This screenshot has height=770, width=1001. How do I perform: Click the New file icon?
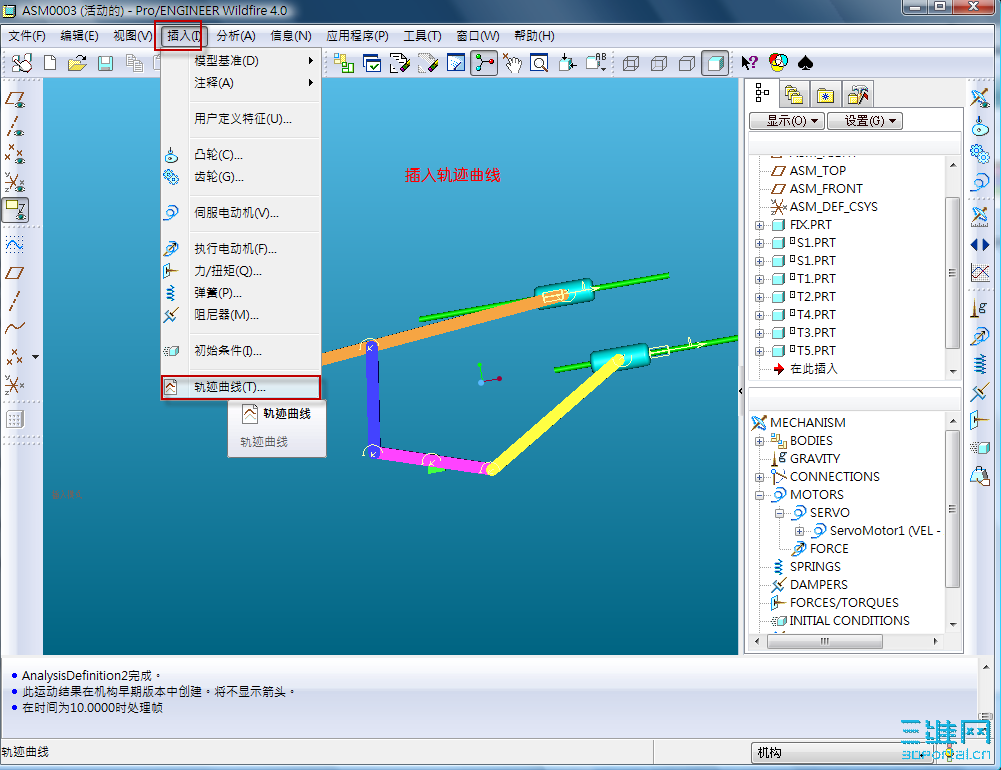50,63
